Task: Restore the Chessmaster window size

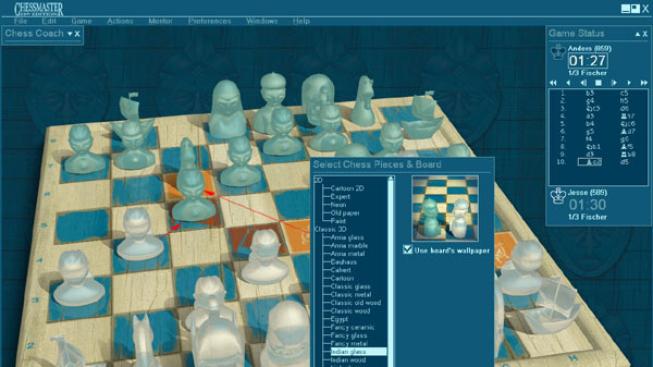Action: pos(635,9)
